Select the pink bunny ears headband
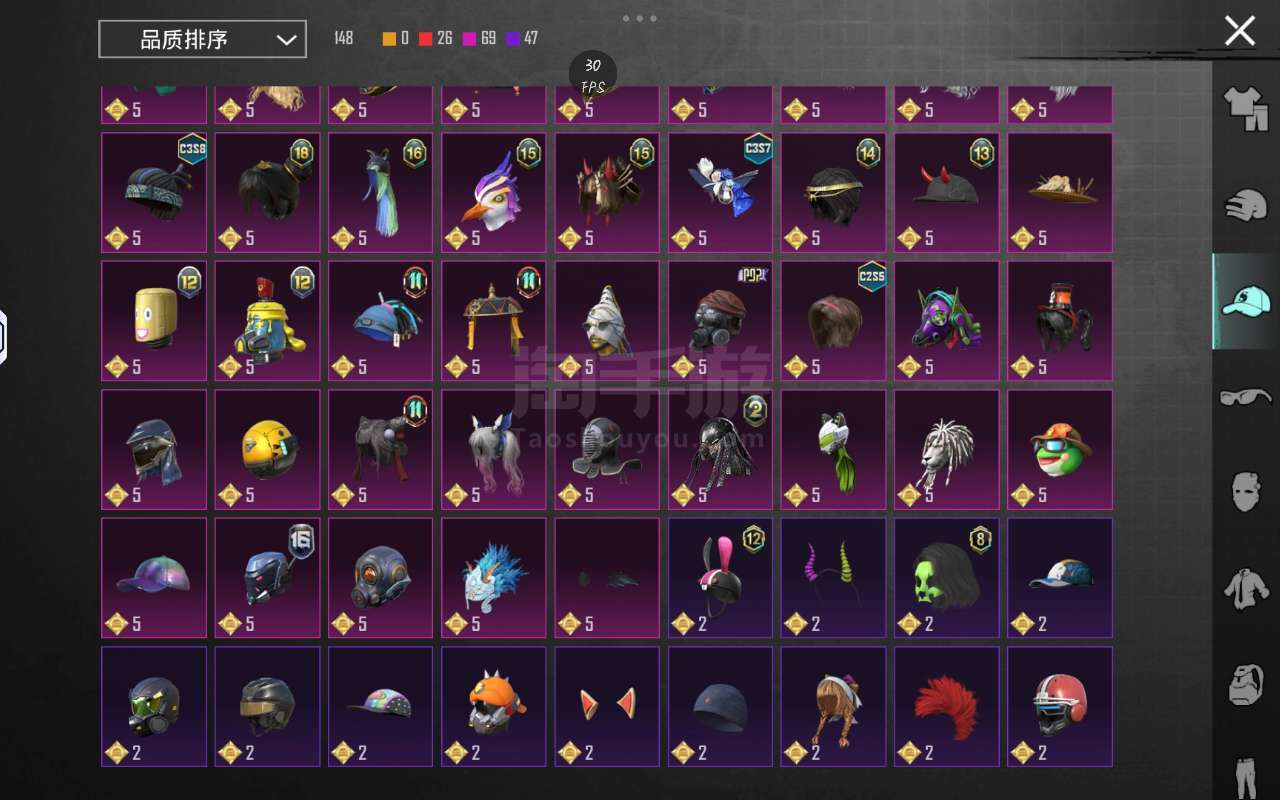 [720, 577]
